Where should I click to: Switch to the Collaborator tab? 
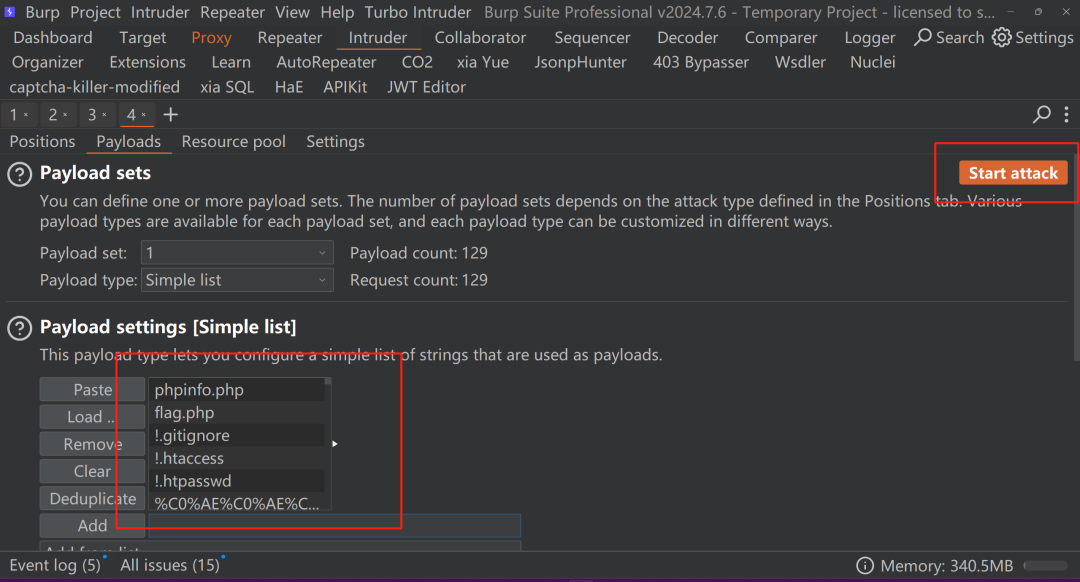coord(480,37)
